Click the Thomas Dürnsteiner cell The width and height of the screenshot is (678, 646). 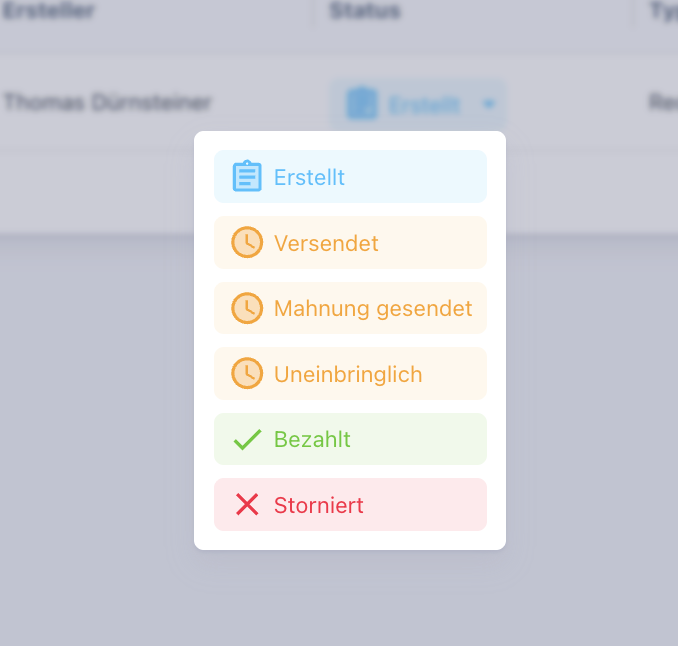(108, 102)
